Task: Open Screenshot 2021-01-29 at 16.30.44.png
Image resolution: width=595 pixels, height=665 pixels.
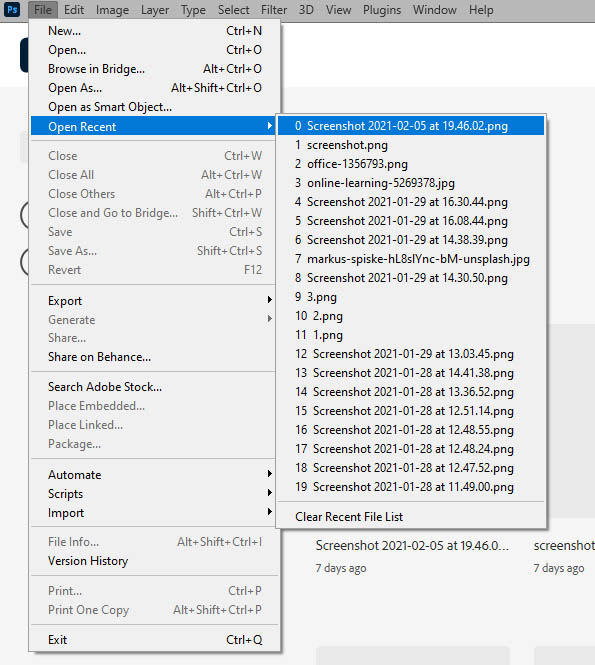Action: [411, 202]
